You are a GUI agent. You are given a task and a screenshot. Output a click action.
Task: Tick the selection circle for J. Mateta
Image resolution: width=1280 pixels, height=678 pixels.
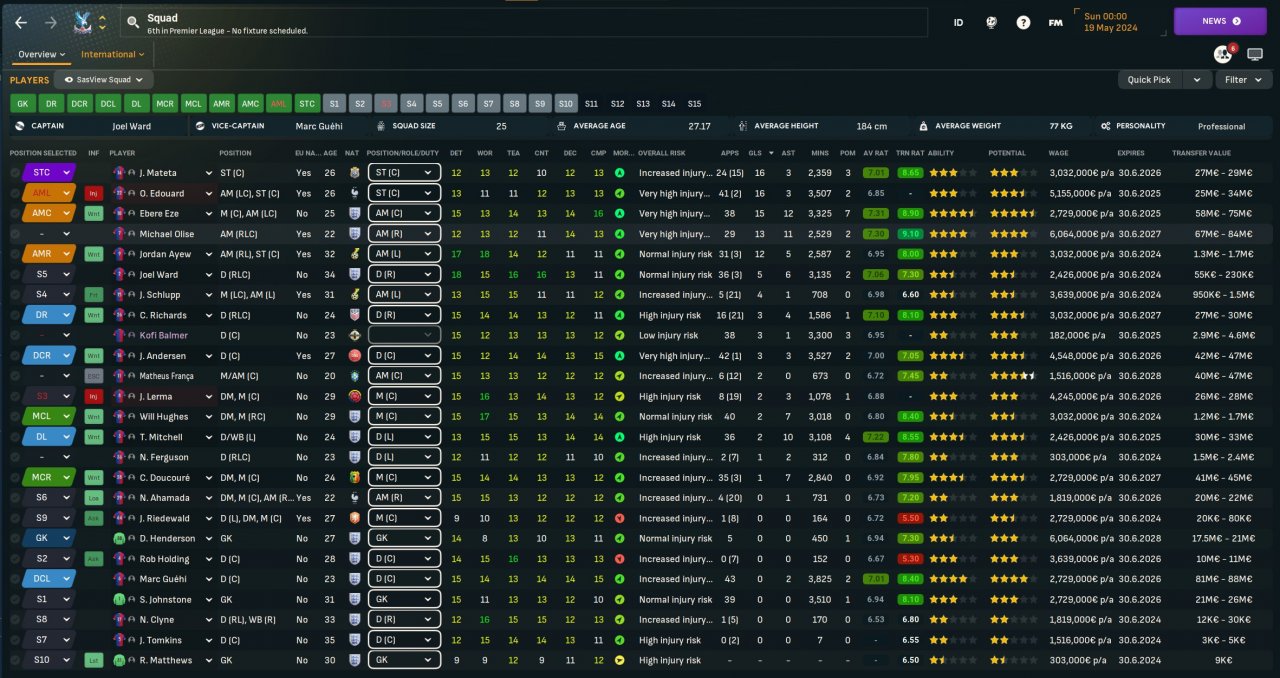[15, 173]
